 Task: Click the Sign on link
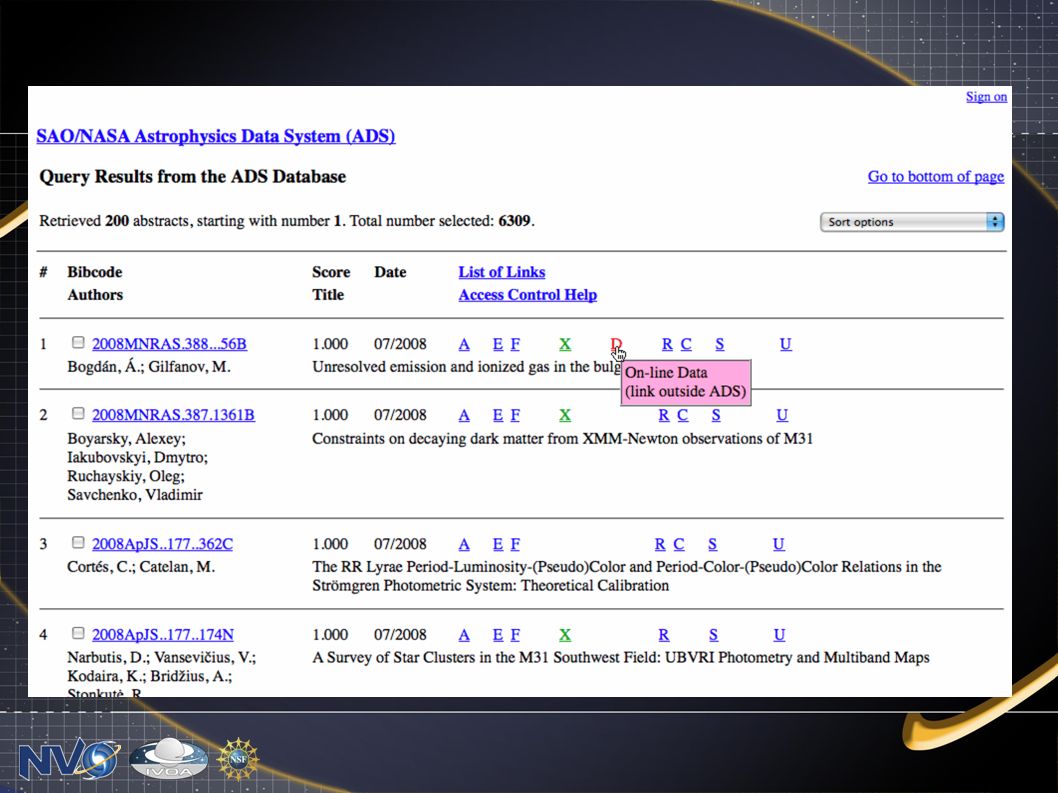(x=986, y=97)
